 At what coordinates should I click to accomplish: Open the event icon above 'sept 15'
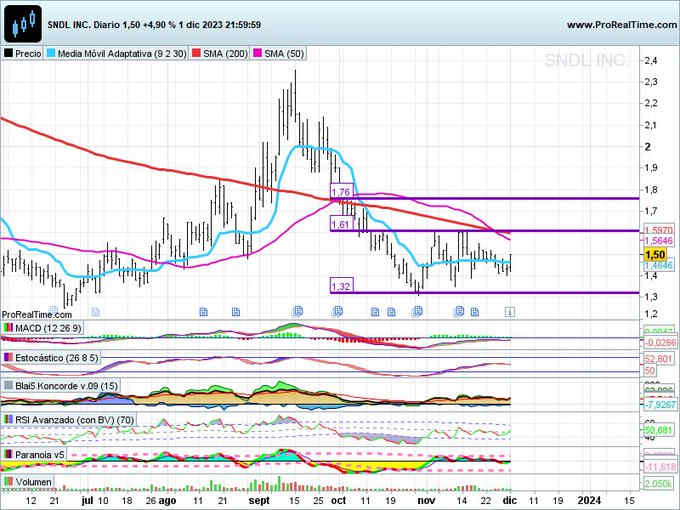click(x=298, y=311)
